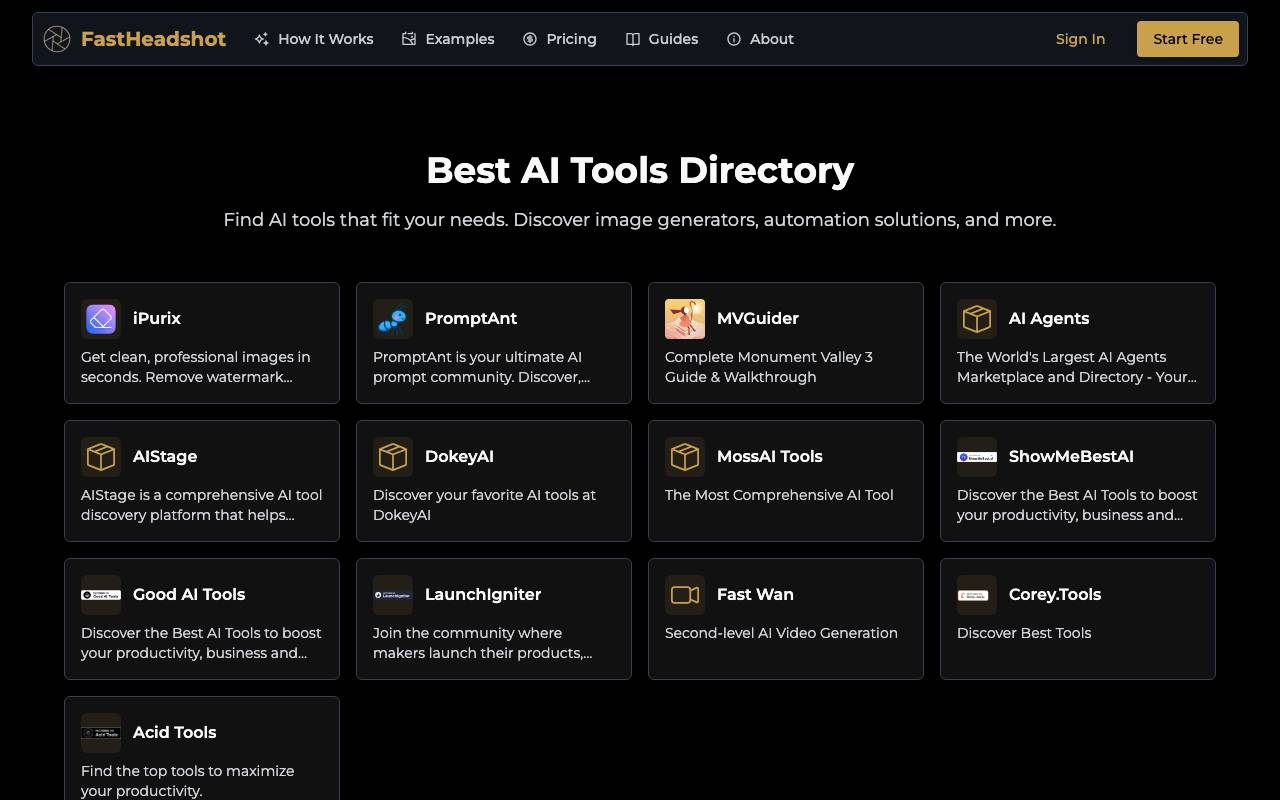Open the Good AI Tools title link
Screen dimensions: 1280x800
point(189,594)
